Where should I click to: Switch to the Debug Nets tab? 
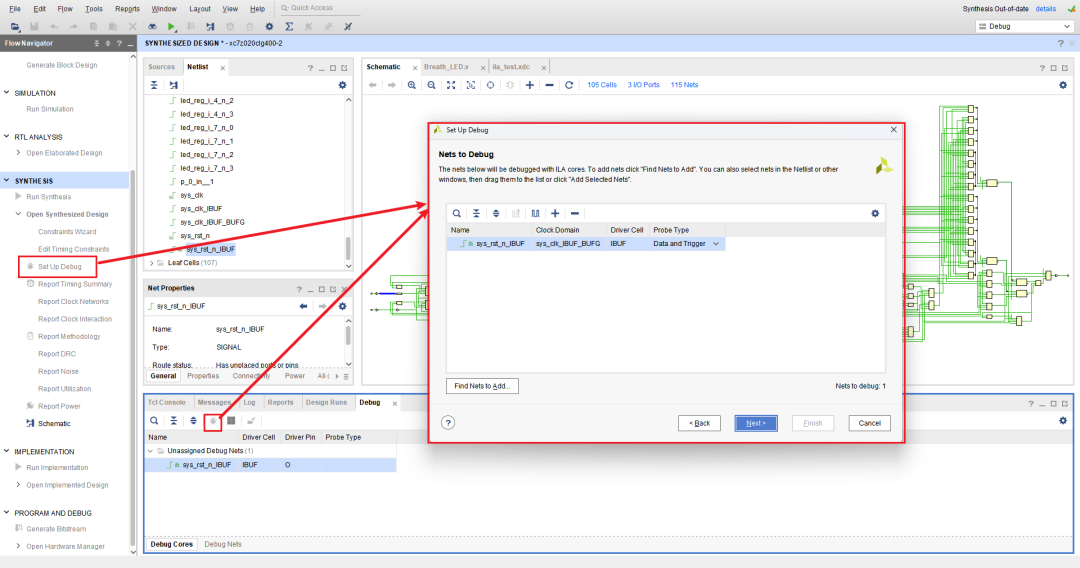(x=222, y=544)
